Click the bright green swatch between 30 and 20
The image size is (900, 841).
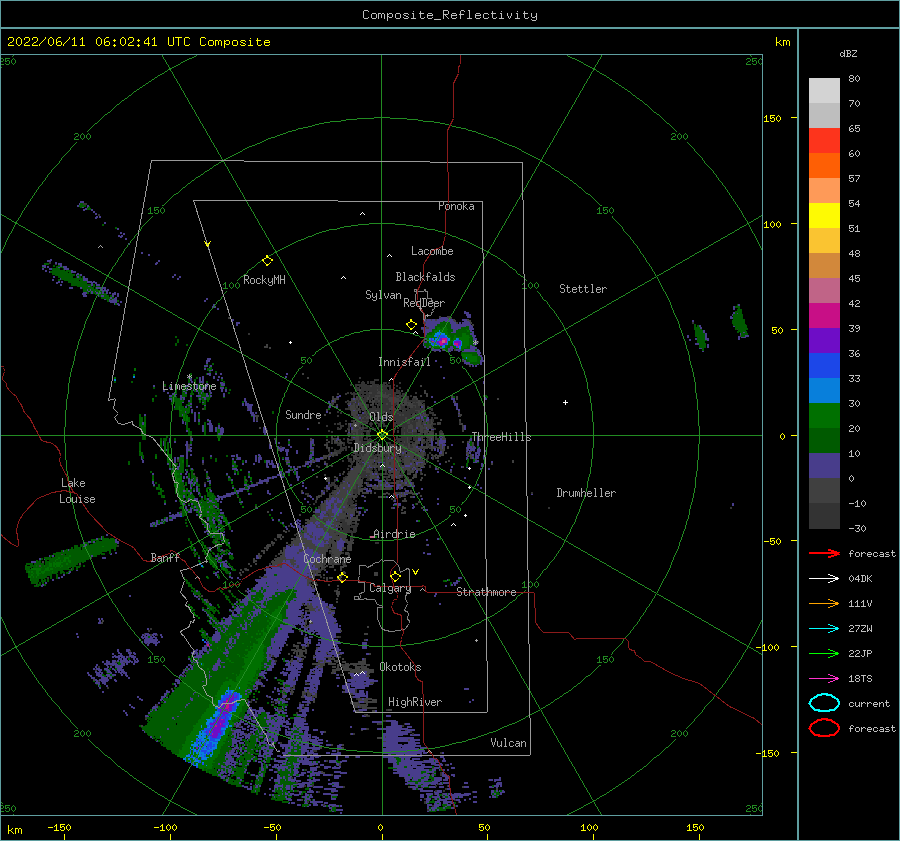(x=824, y=415)
